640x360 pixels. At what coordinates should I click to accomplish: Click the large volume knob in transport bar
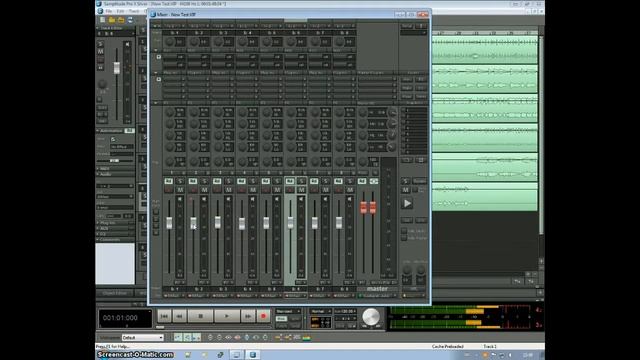point(371,317)
